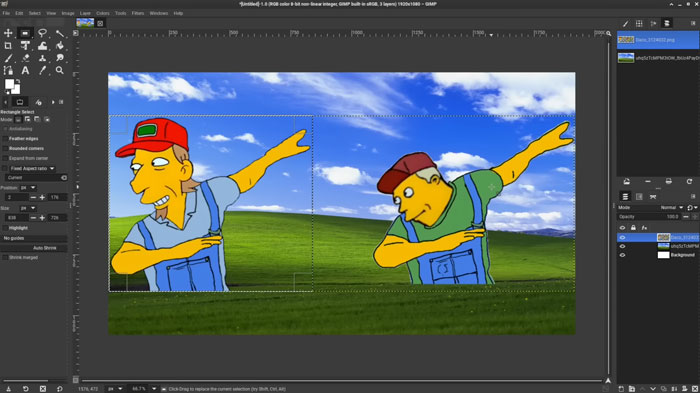Select the first image in Images list

658,40
